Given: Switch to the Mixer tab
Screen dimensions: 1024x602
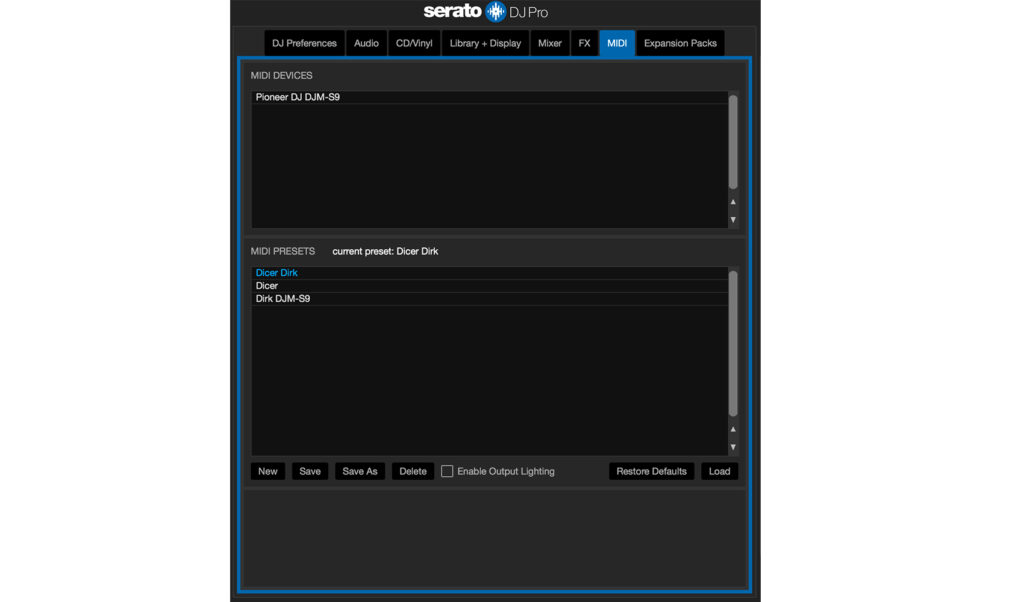Looking at the screenshot, I should tap(549, 43).
